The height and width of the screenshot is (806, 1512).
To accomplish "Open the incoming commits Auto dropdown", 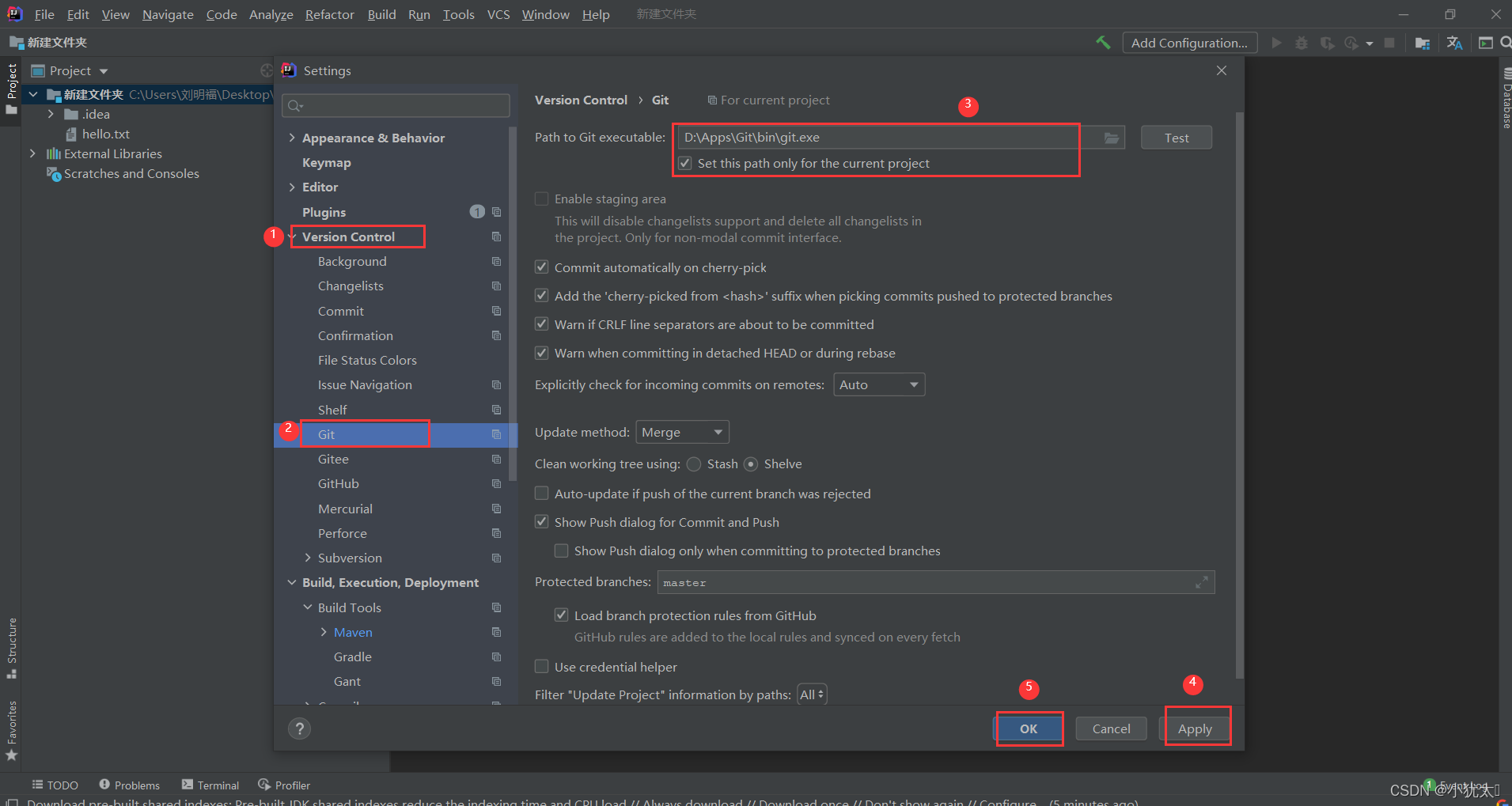I will [x=879, y=384].
